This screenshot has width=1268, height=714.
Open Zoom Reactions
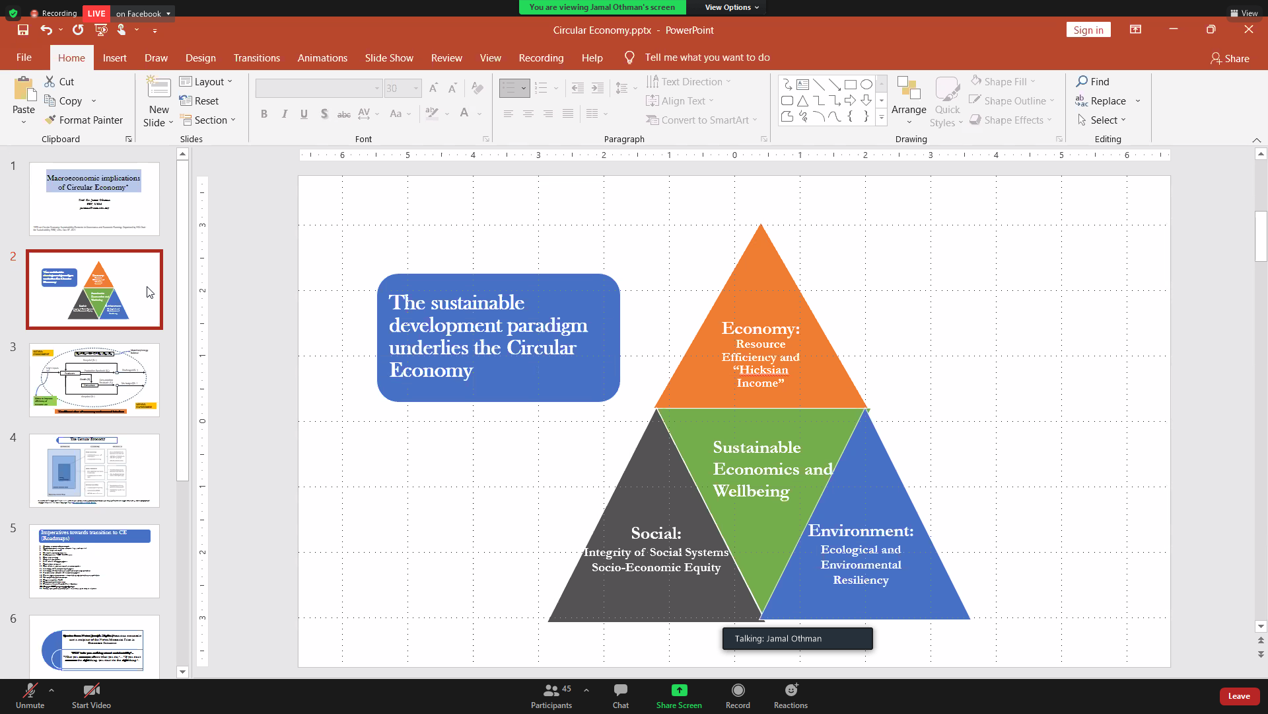(x=790, y=695)
